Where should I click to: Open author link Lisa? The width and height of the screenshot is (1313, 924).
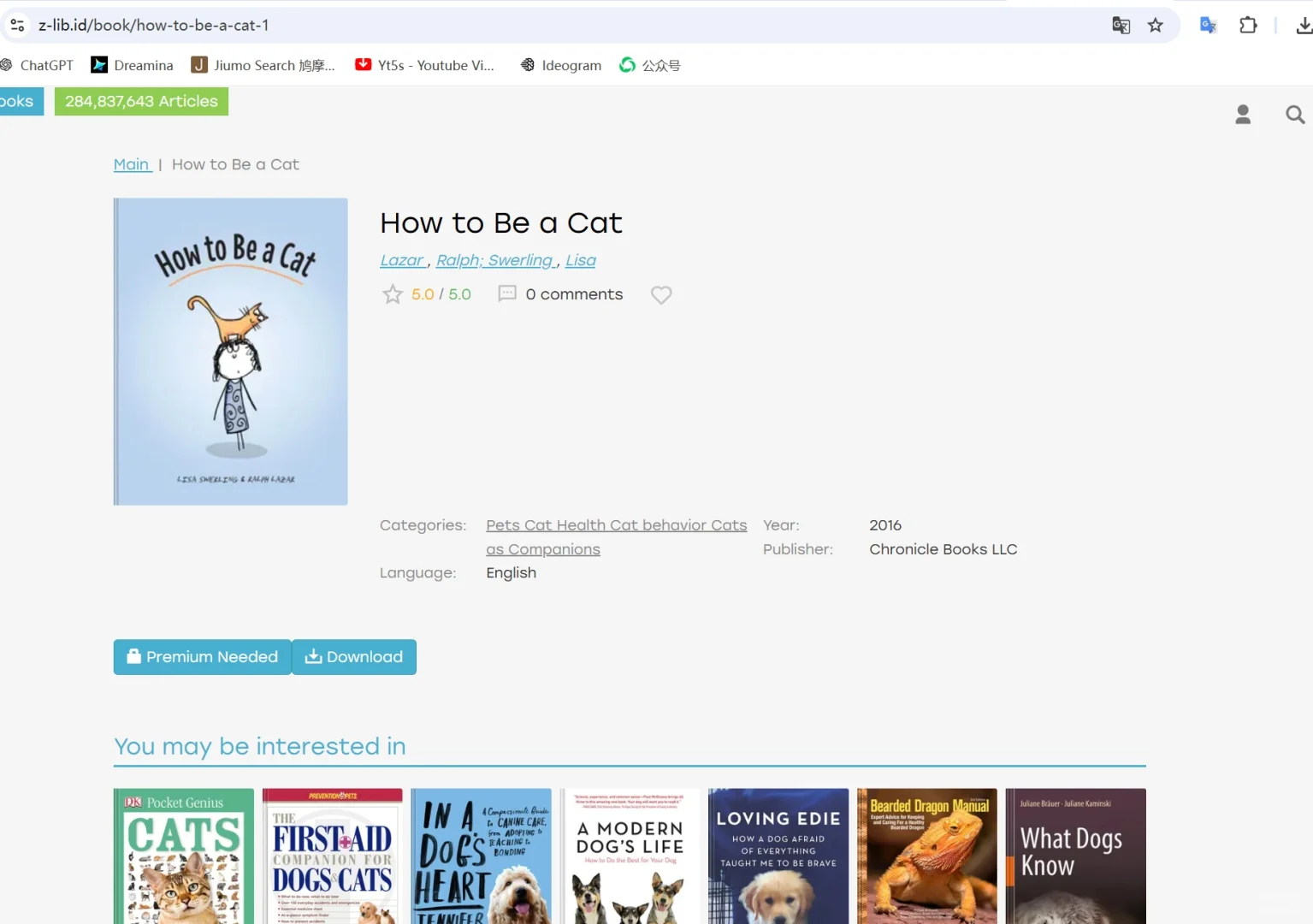point(581,260)
